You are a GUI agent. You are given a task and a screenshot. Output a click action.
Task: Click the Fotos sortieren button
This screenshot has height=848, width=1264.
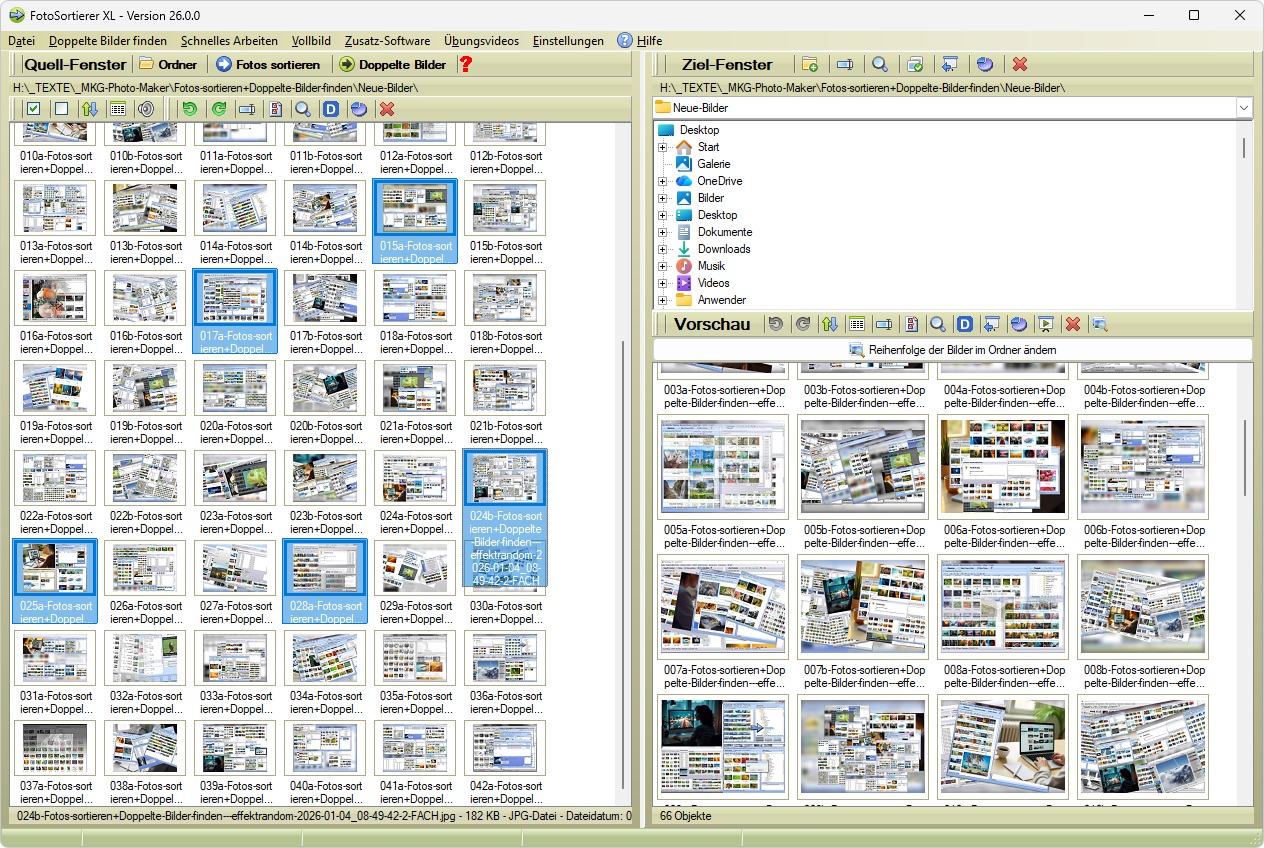(269, 65)
